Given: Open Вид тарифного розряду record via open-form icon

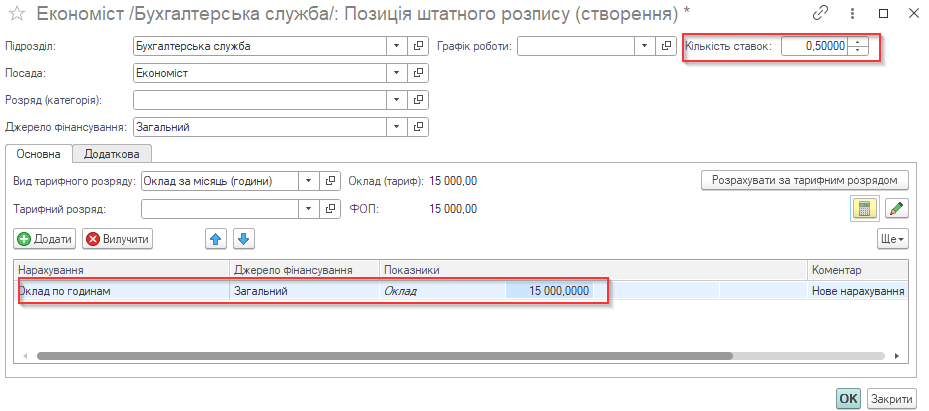Looking at the screenshot, I should [x=331, y=181].
